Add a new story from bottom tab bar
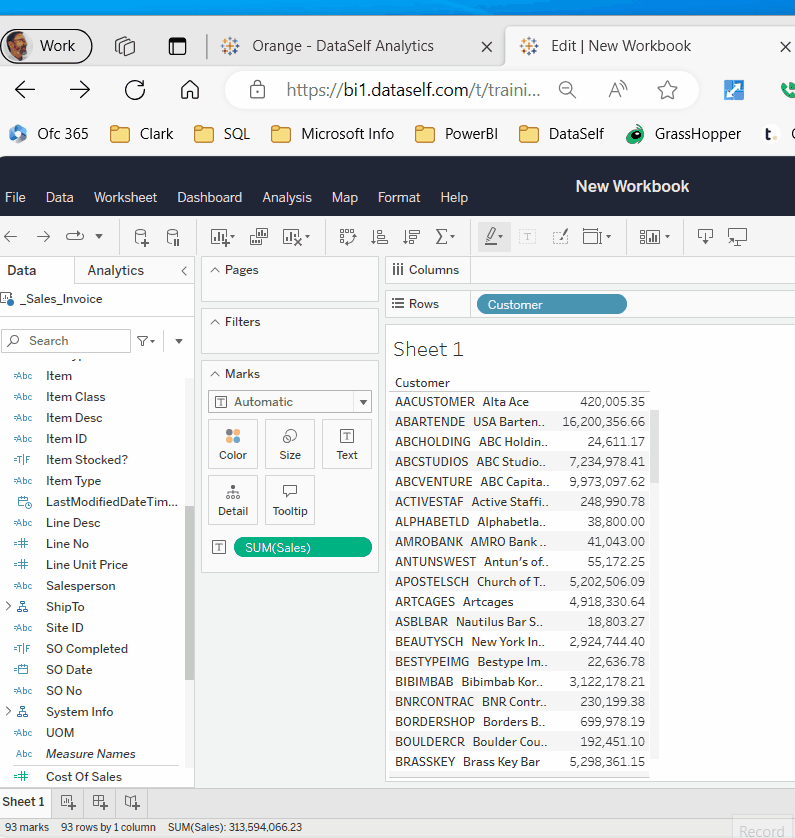Viewport: 795px width, 838px height. point(132,802)
